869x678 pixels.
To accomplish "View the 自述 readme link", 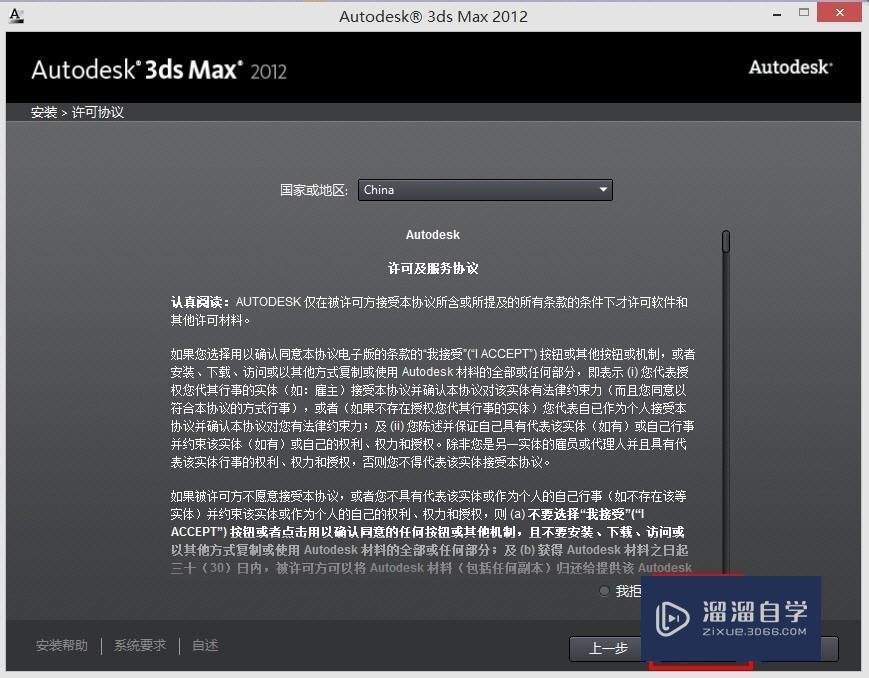I will click(x=204, y=645).
